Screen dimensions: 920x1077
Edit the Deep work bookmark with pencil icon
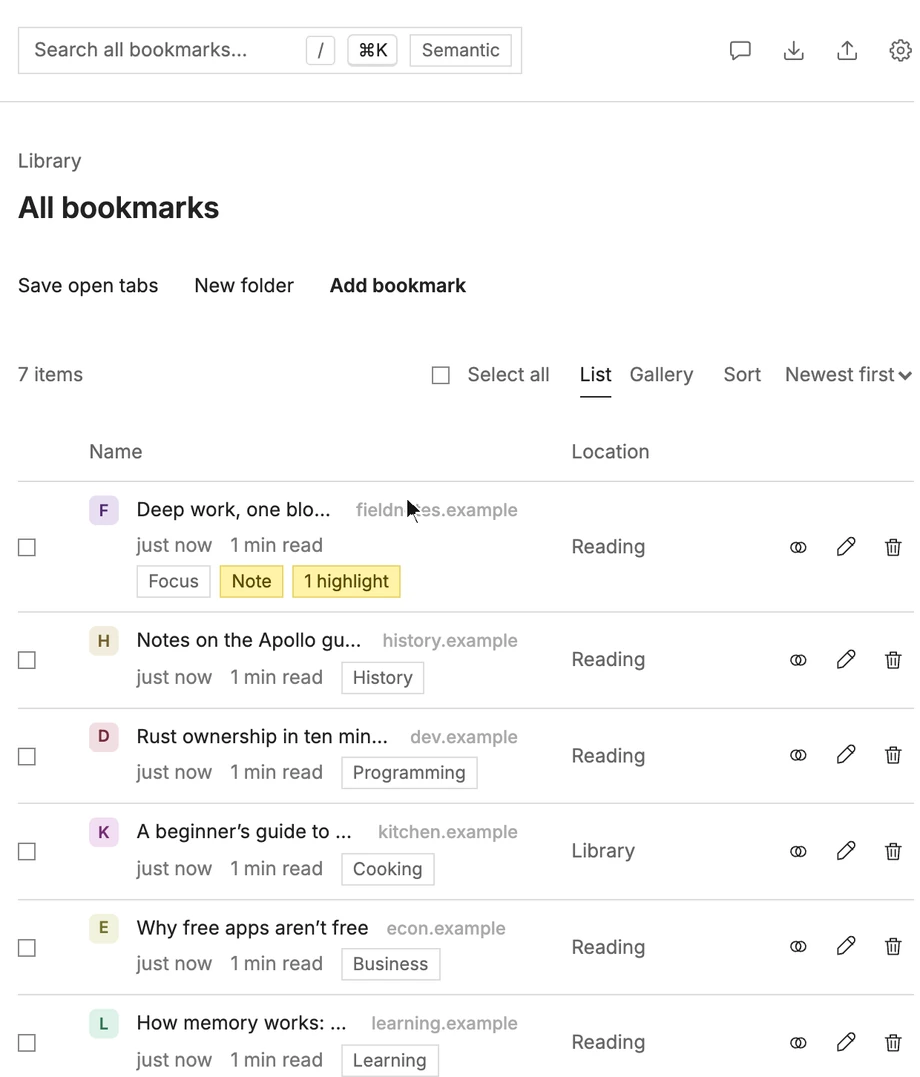coord(846,547)
